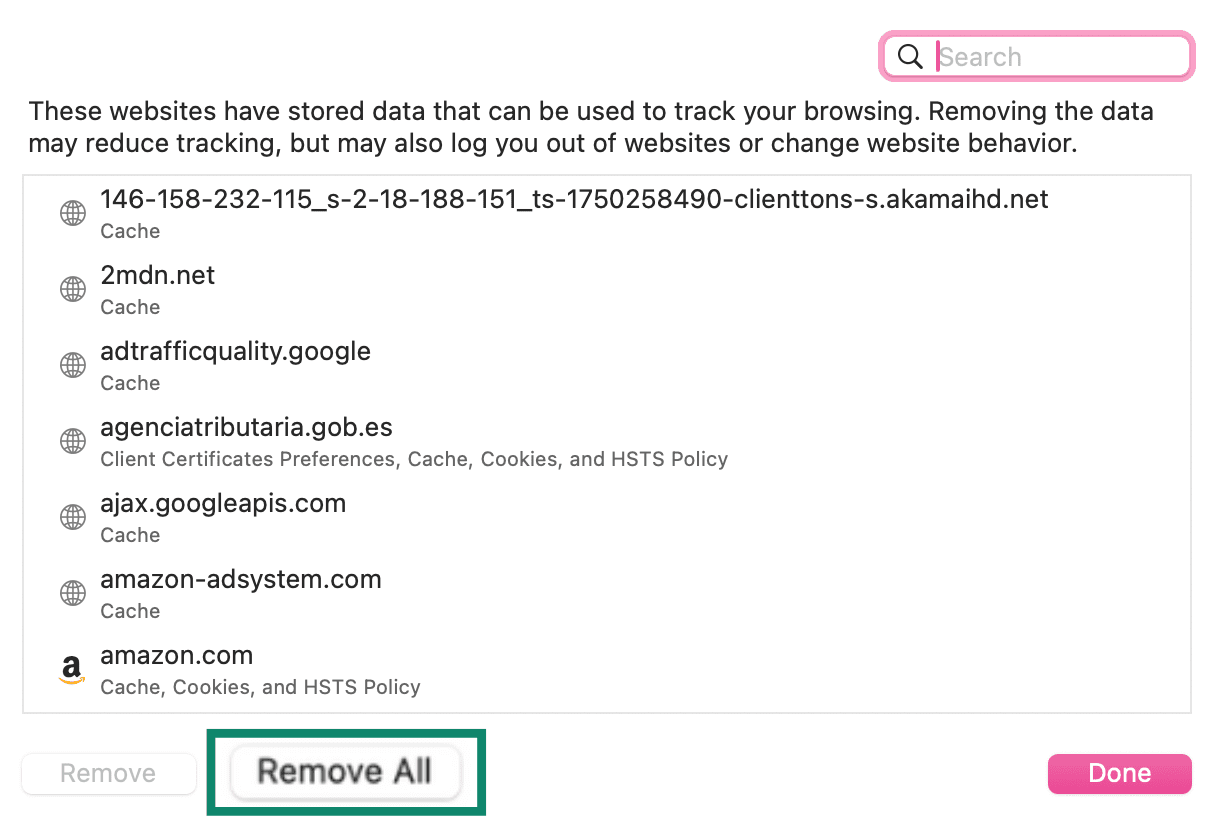Click the Done button
This screenshot has width=1224, height=816.
tap(1119, 773)
